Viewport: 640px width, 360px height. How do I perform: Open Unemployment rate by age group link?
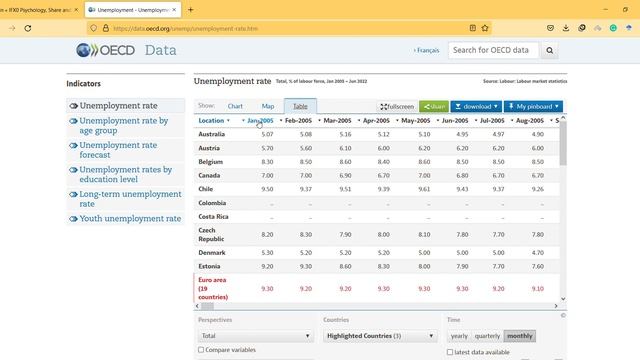pos(124,126)
